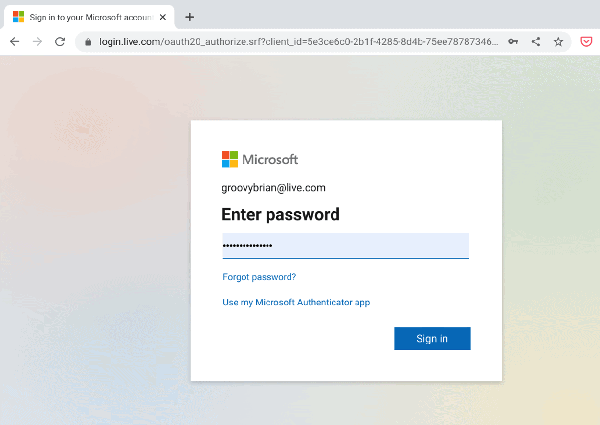600x425 pixels.
Task: Select the Sign in to your Microsoft account tab
Action: click(x=88, y=16)
